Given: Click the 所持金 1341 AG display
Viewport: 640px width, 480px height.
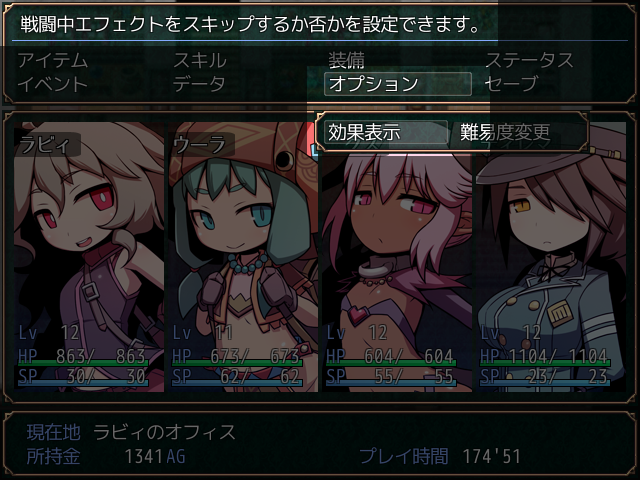Looking at the screenshot, I should [x=106, y=456].
